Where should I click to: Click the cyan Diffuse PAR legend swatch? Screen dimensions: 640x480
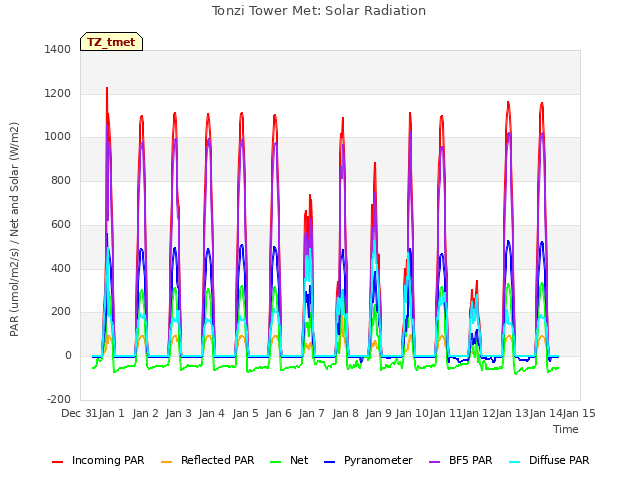(515, 462)
